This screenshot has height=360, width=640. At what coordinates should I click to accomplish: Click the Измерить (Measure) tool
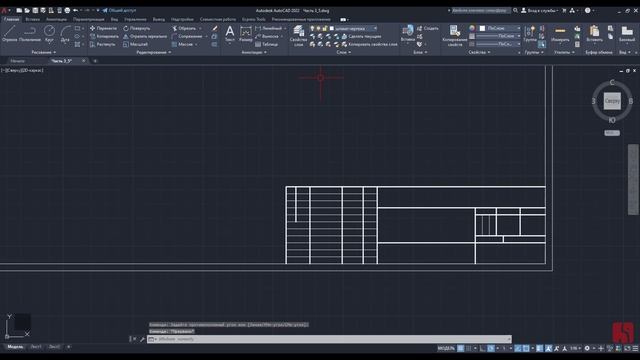point(560,33)
